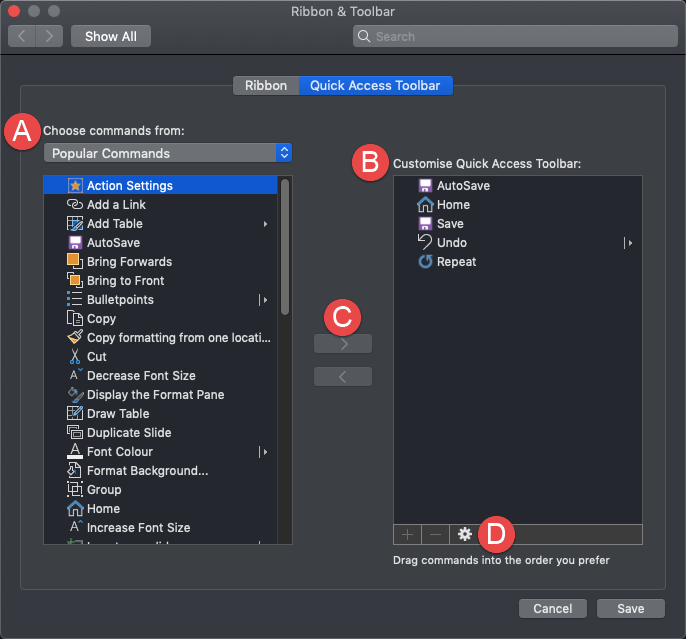The width and height of the screenshot is (686, 639).
Task: Click the Decrease Font Size icon
Action: (x=75, y=375)
